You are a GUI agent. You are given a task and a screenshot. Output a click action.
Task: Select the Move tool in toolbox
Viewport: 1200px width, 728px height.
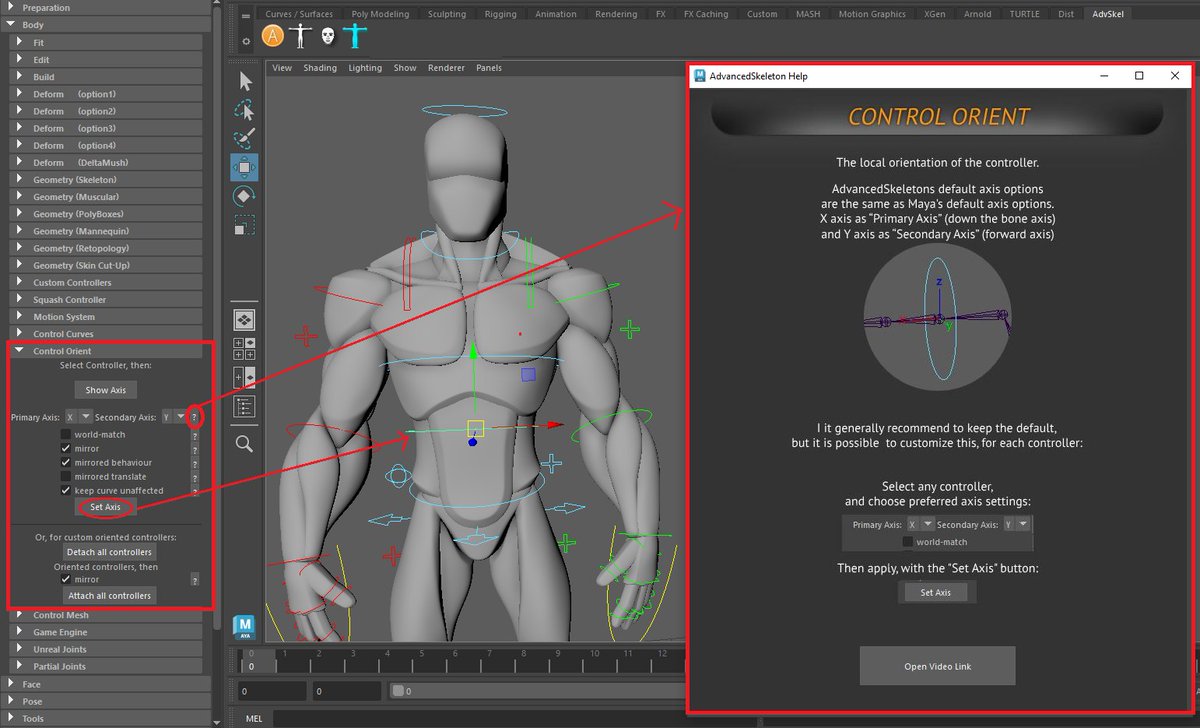click(245, 166)
